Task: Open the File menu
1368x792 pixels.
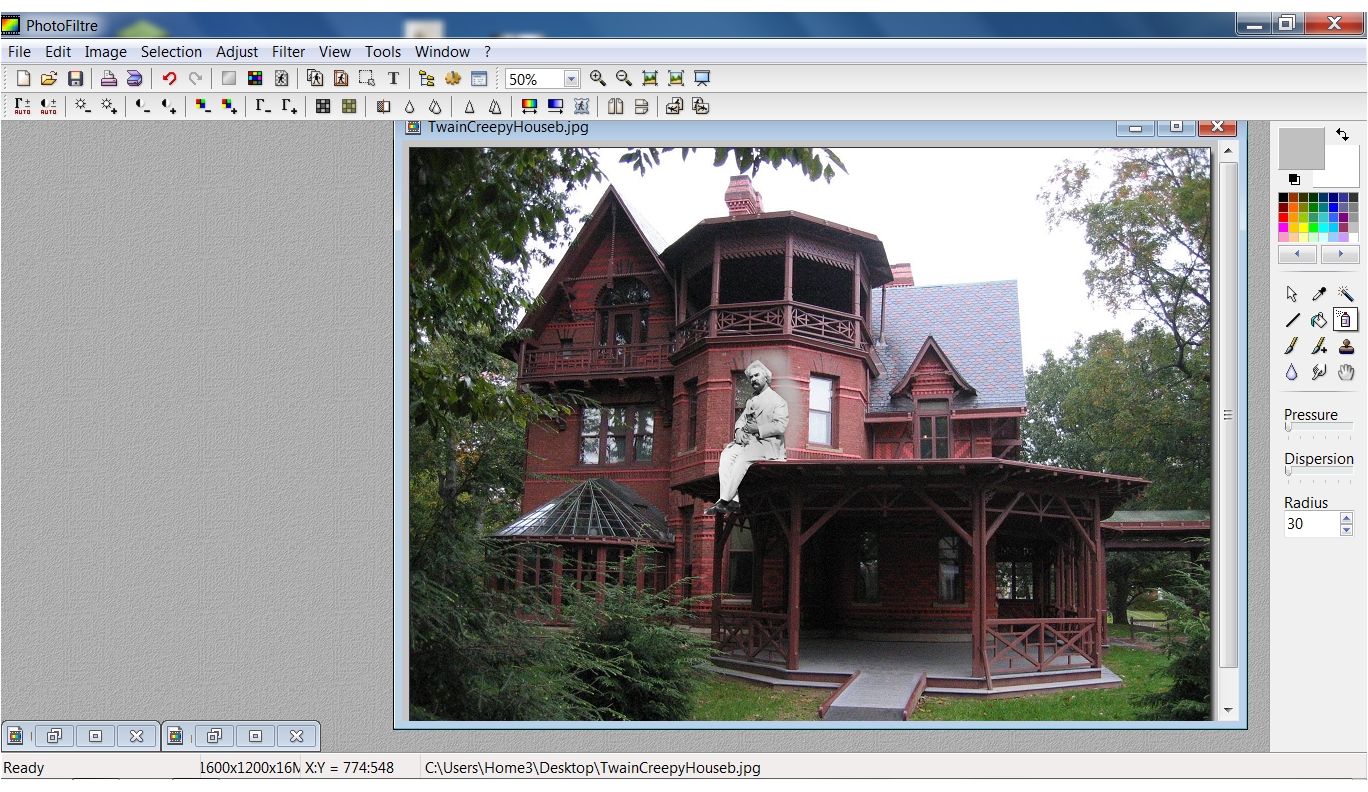Action: [x=19, y=52]
